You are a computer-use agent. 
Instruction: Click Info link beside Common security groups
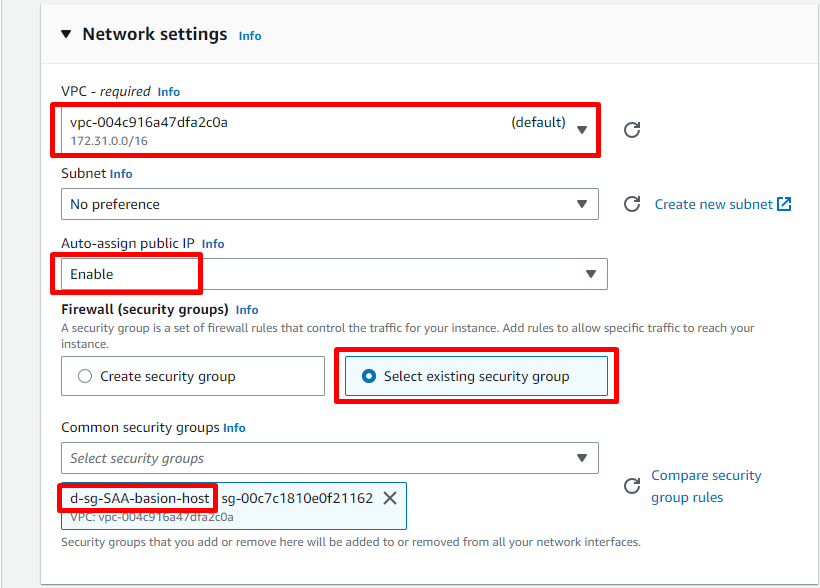(x=234, y=428)
